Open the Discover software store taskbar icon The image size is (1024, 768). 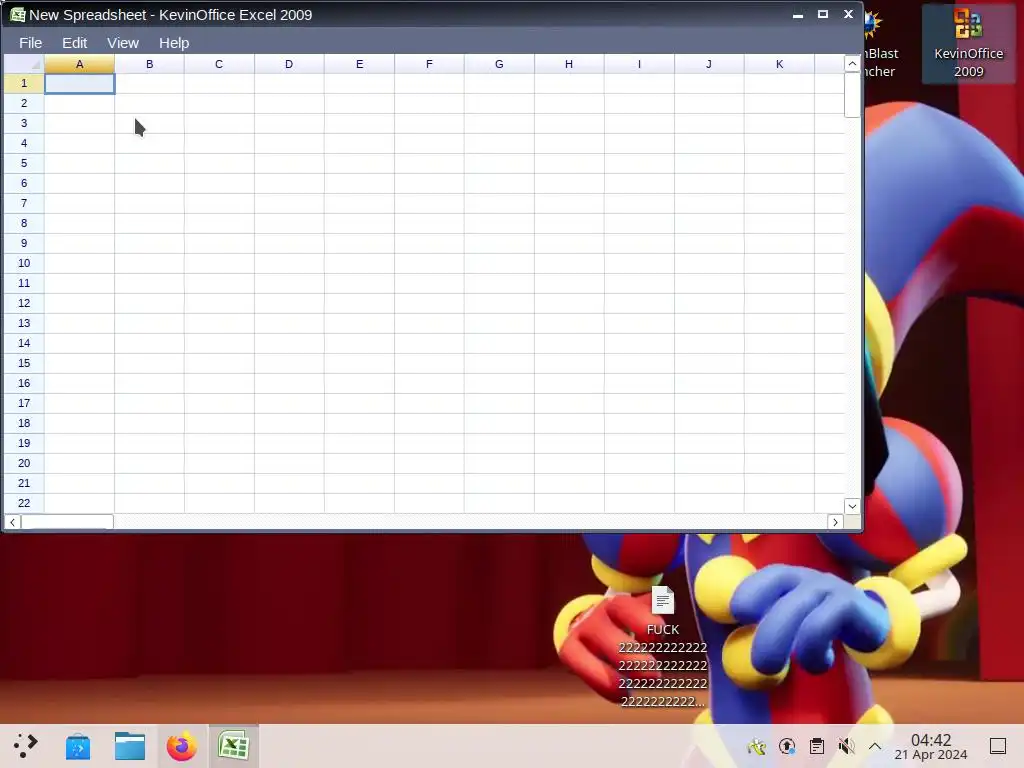pyautogui.click(x=78, y=746)
